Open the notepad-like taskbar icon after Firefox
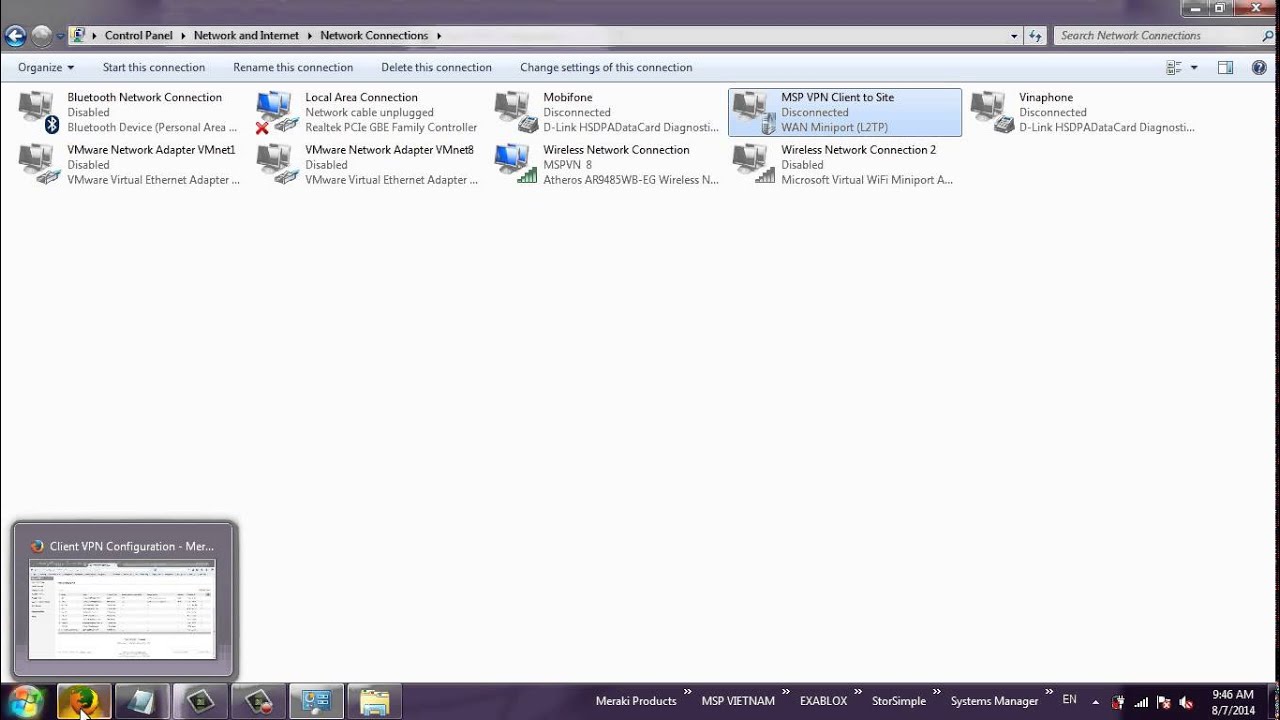 pos(141,702)
